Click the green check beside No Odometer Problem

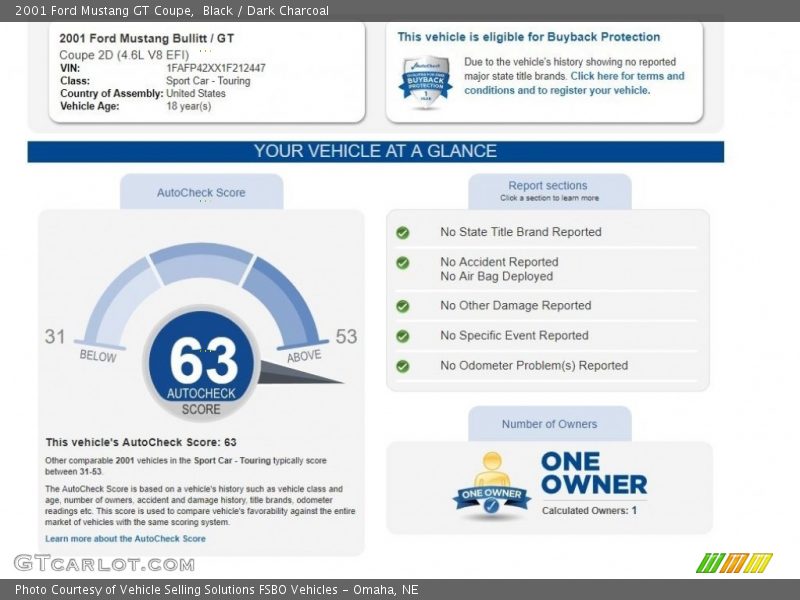click(x=402, y=366)
